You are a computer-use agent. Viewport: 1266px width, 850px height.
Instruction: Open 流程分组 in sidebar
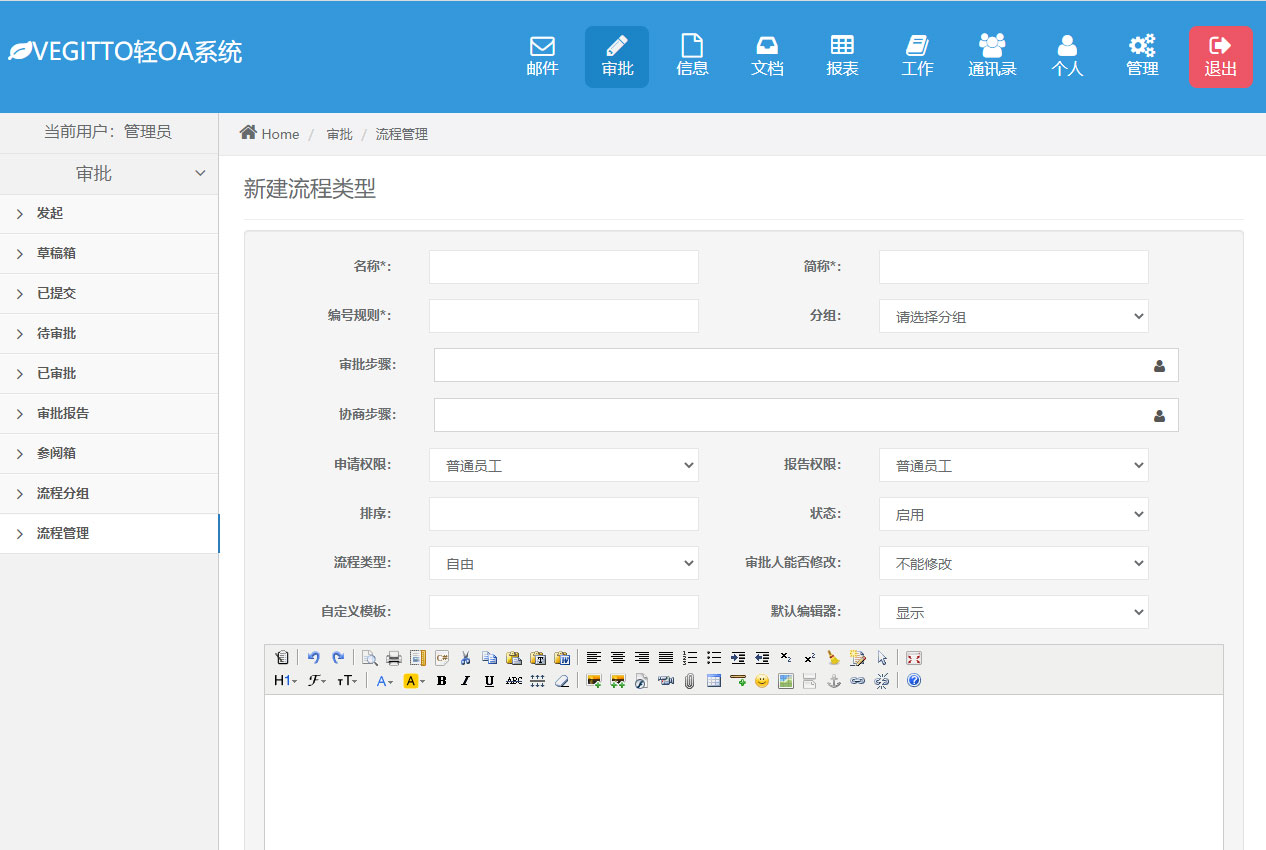click(109, 493)
